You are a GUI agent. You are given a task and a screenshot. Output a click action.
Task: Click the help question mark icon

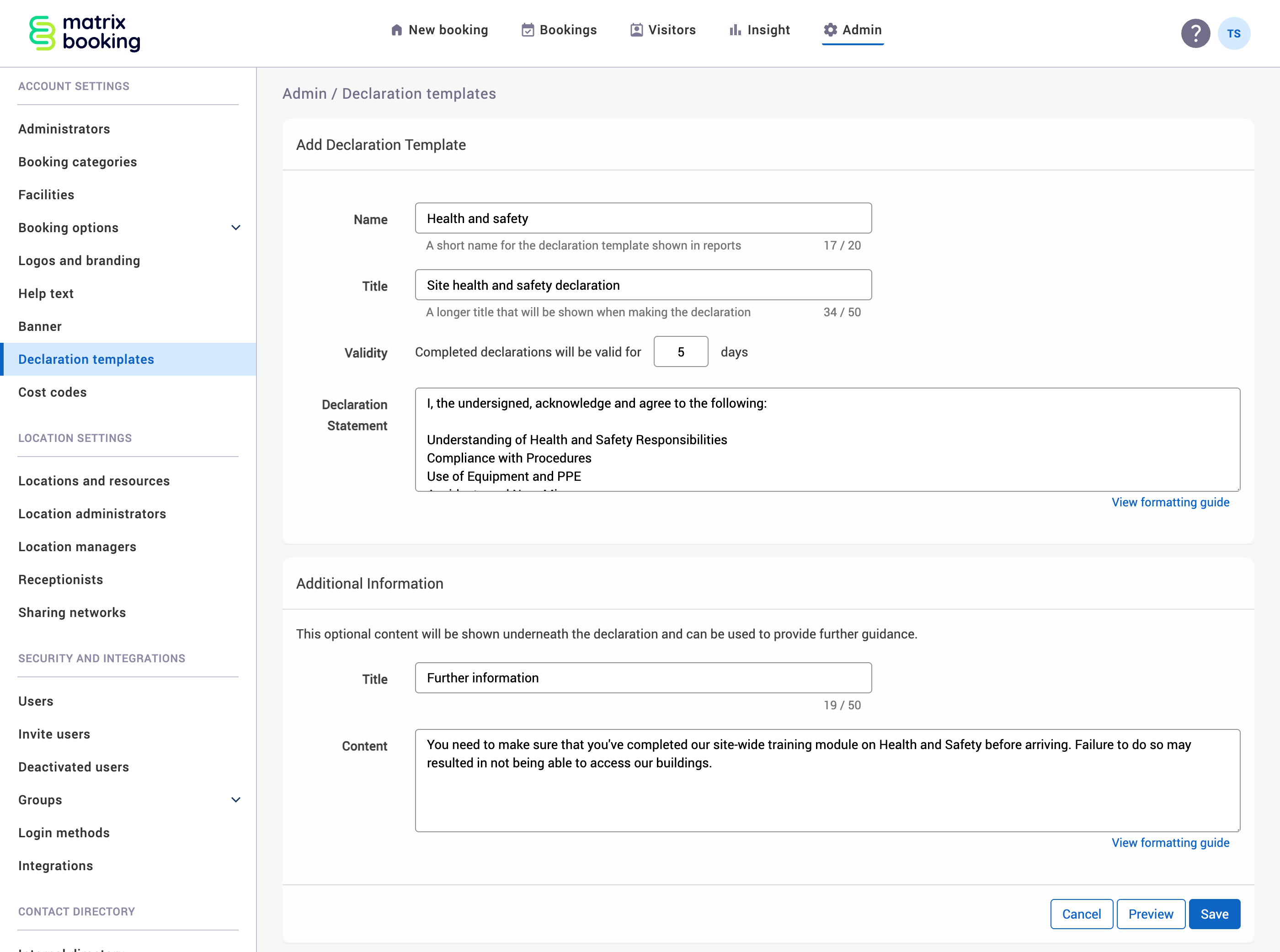pos(1195,33)
